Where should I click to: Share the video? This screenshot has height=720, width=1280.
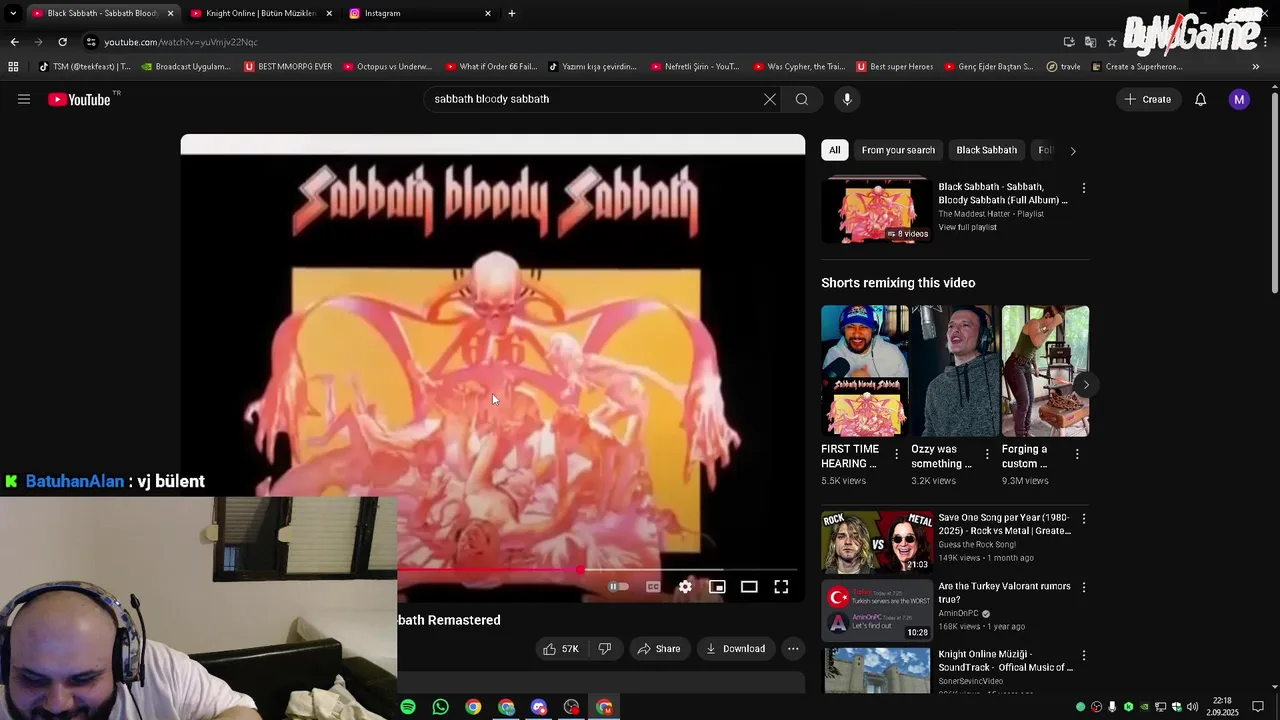pos(658,649)
